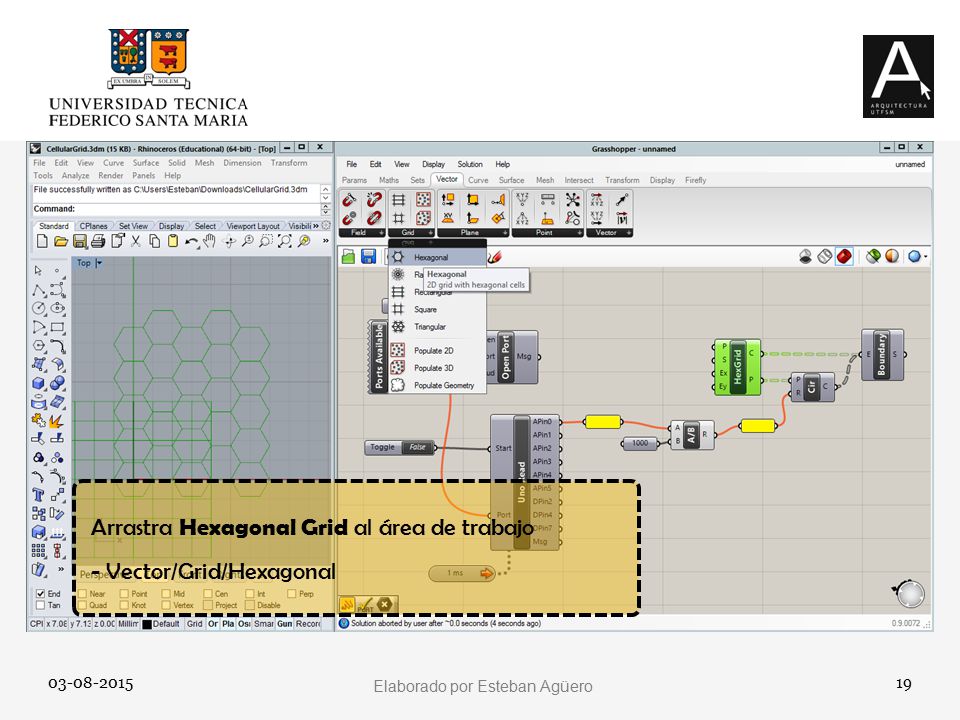Expand the Vector panel at its label bar

coord(609,233)
